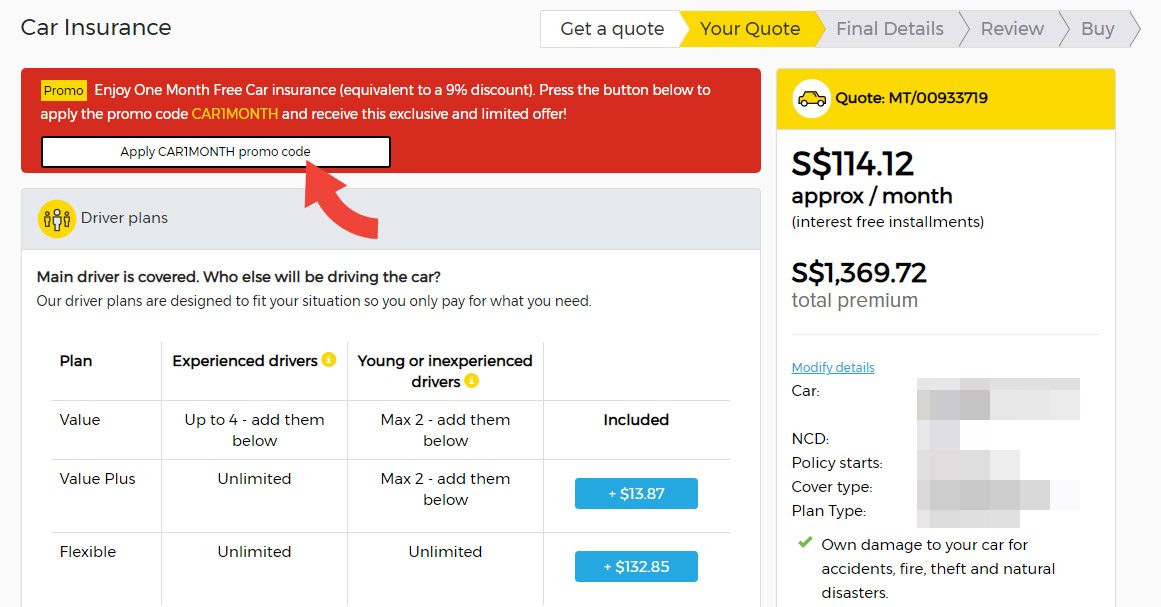Select the Value plan row
The height and width of the screenshot is (607, 1161).
(x=80, y=420)
